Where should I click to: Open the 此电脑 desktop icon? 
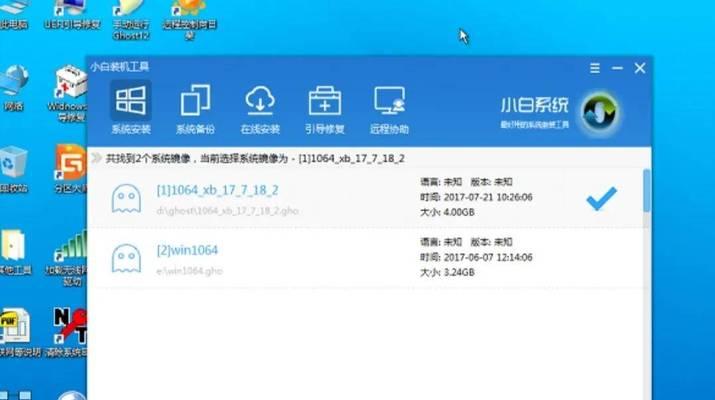click(x=13, y=15)
